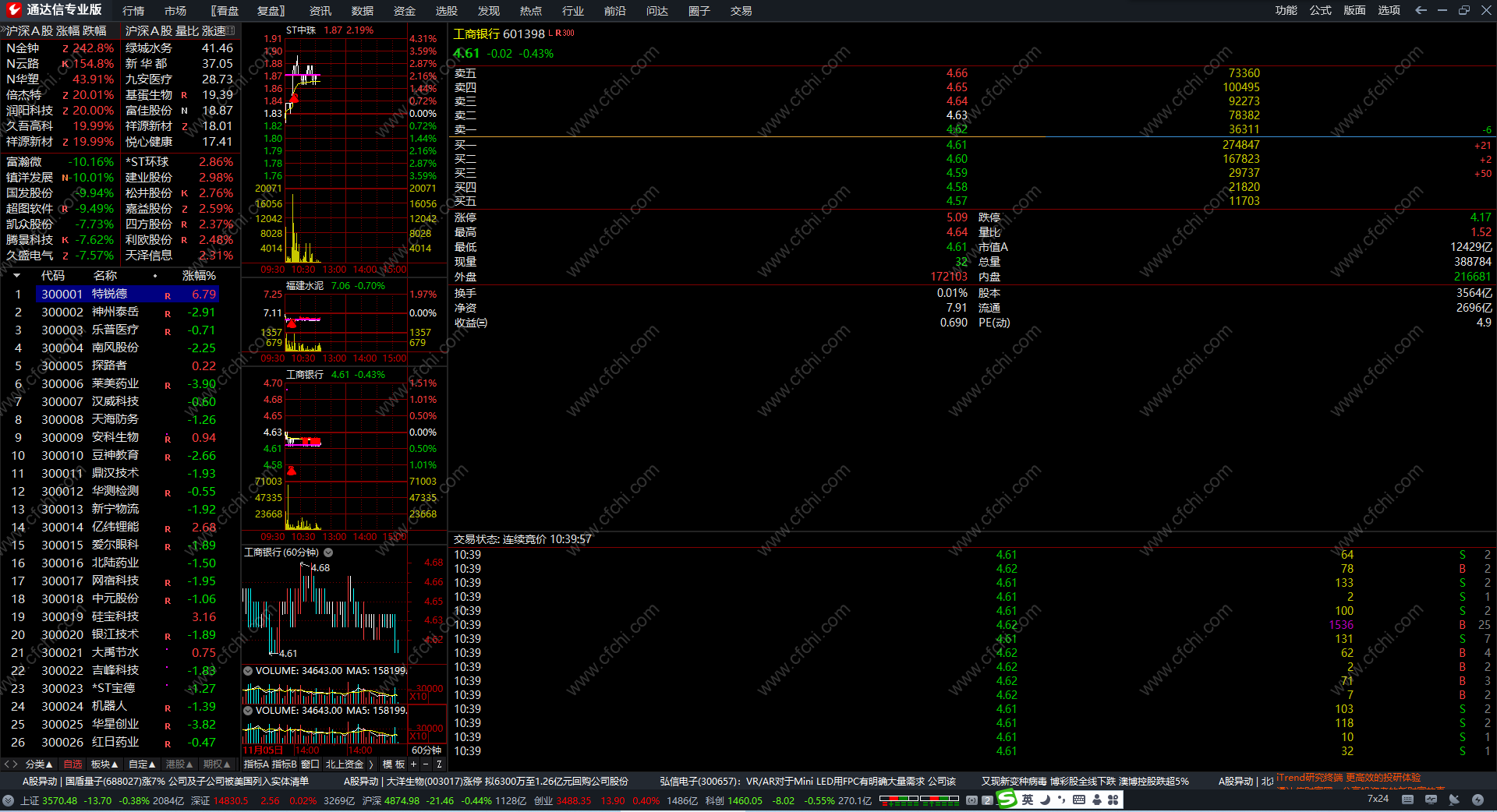The height and width of the screenshot is (812, 1497).
Task: Open the 自定 custom popup tab
Action: [142, 764]
